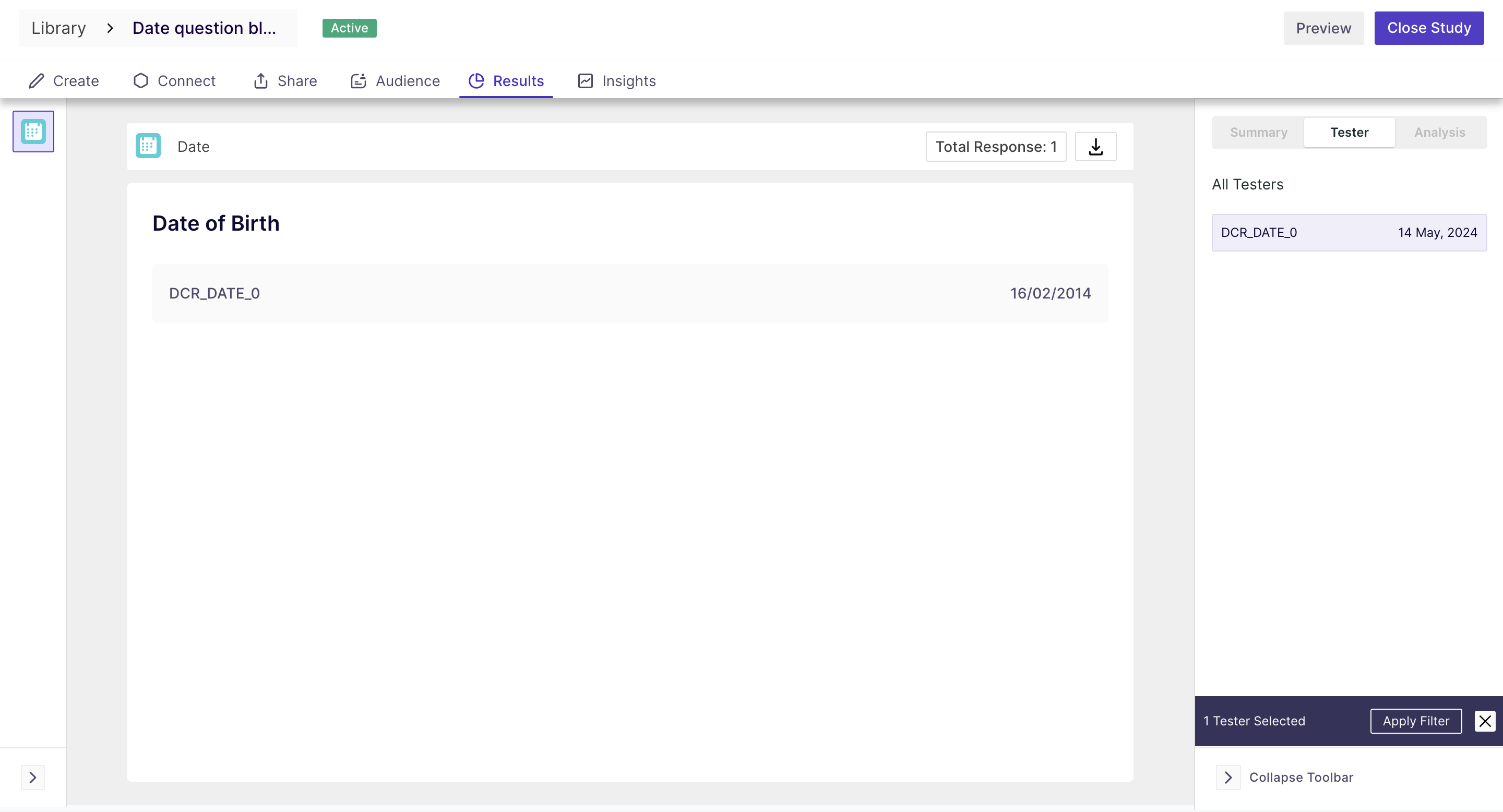Click the All Testers label
1503x812 pixels.
tap(1247, 184)
